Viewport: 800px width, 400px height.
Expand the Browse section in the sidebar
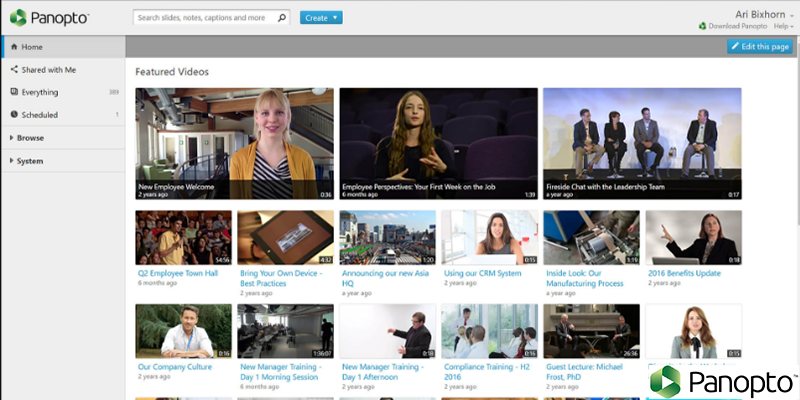pyautogui.click(x=30, y=138)
